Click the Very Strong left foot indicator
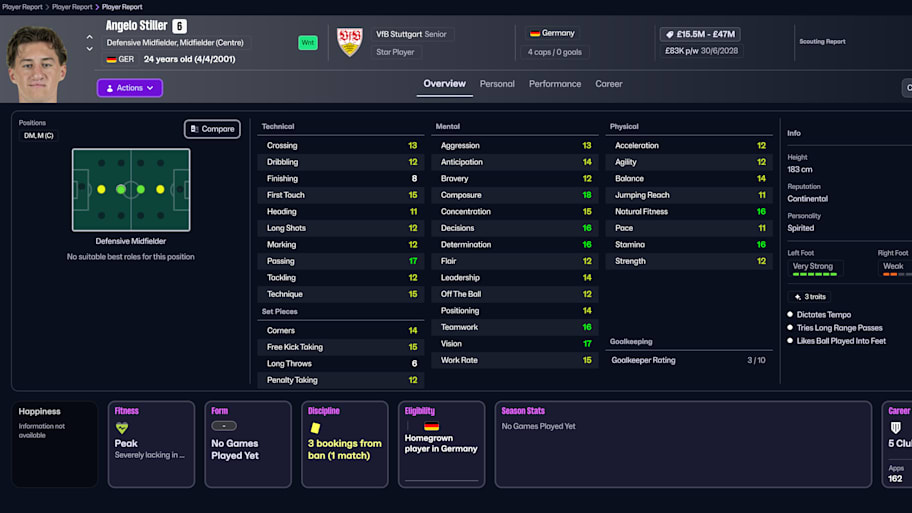912x513 pixels. click(815, 268)
